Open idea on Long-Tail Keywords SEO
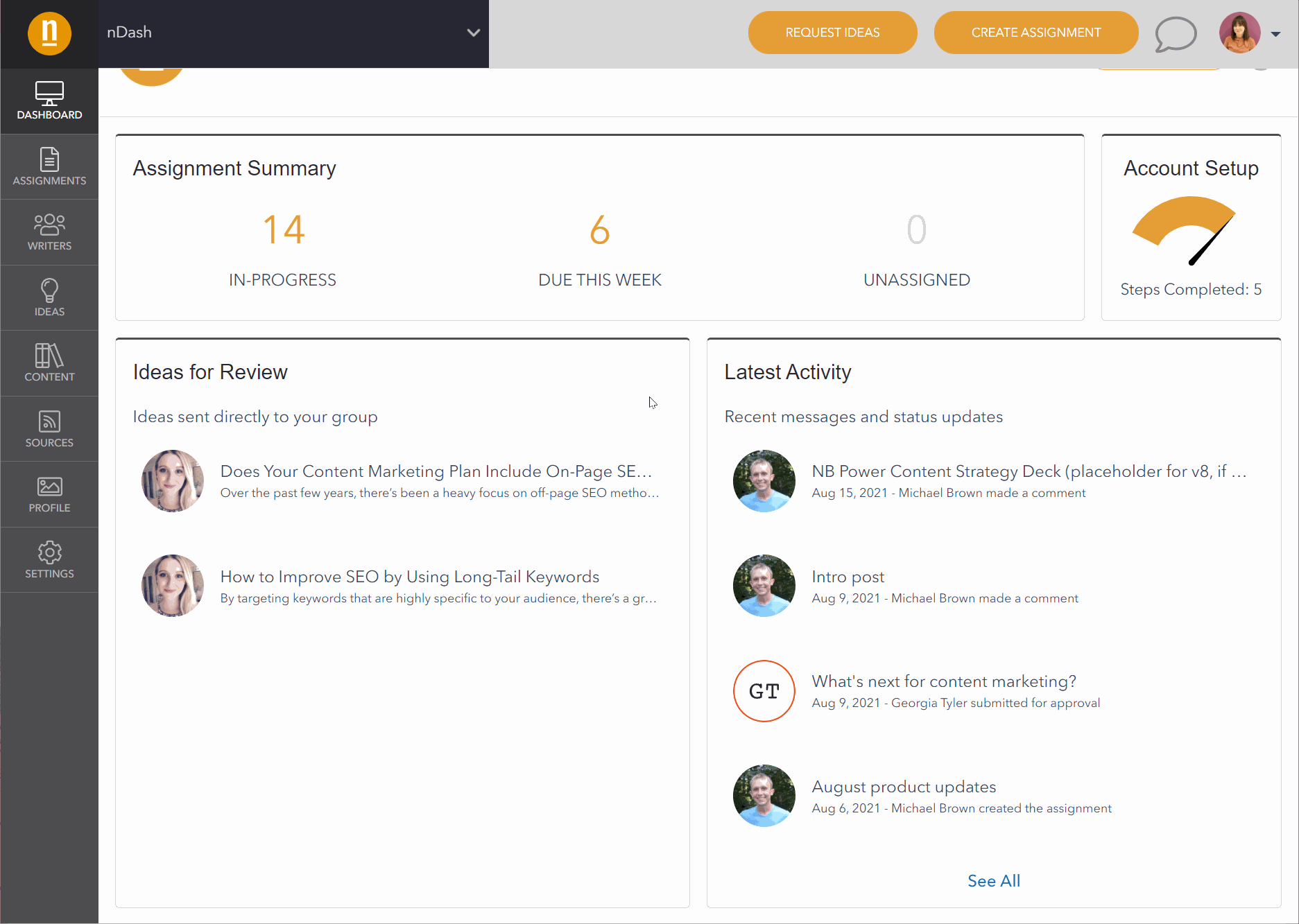The width and height of the screenshot is (1299, 924). (409, 577)
